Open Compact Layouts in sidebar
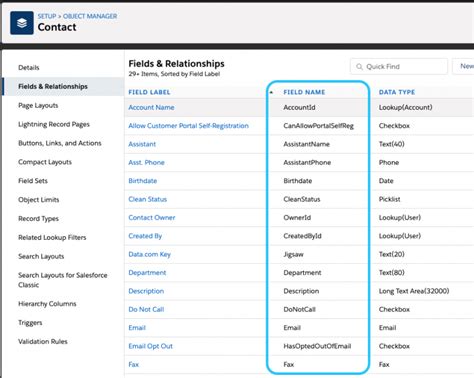 click(45, 162)
